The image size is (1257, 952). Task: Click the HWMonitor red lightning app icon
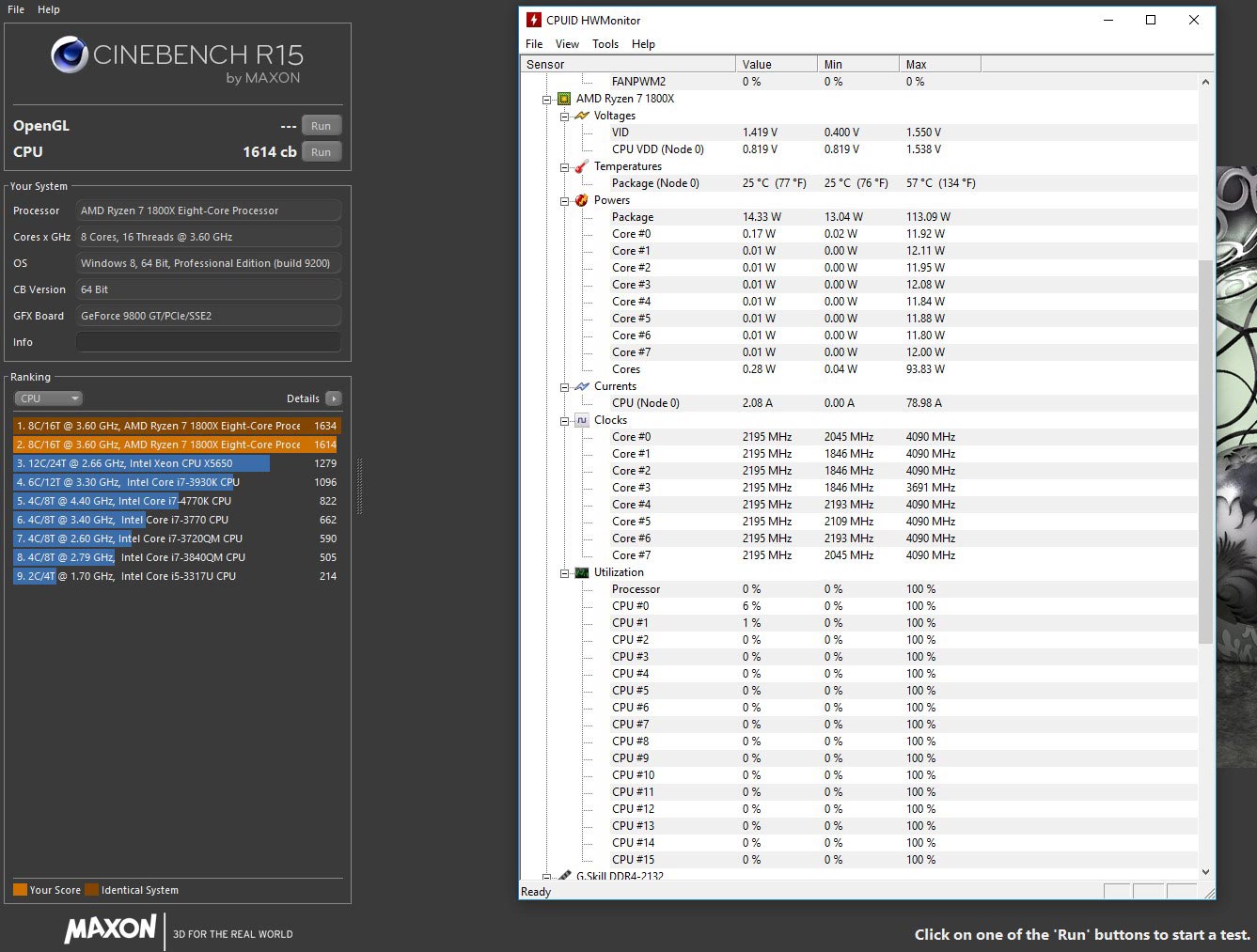point(534,20)
